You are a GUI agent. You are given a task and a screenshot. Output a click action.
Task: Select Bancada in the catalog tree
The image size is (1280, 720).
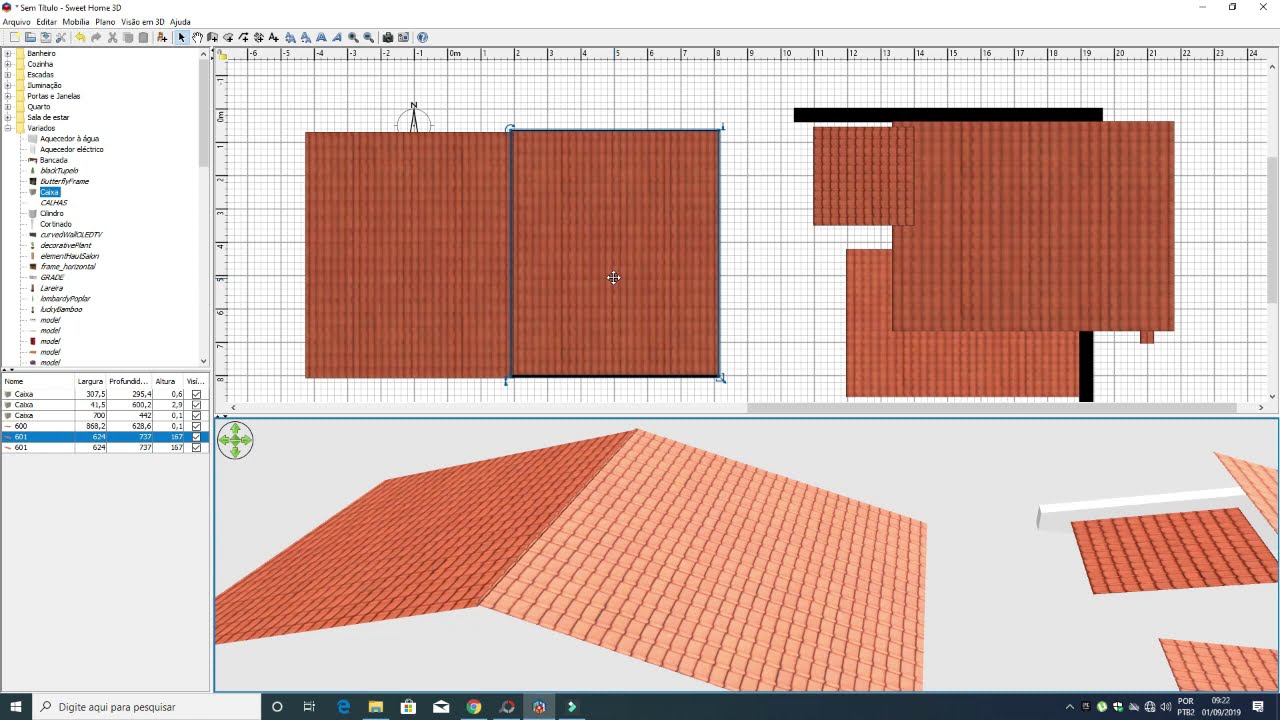54,160
